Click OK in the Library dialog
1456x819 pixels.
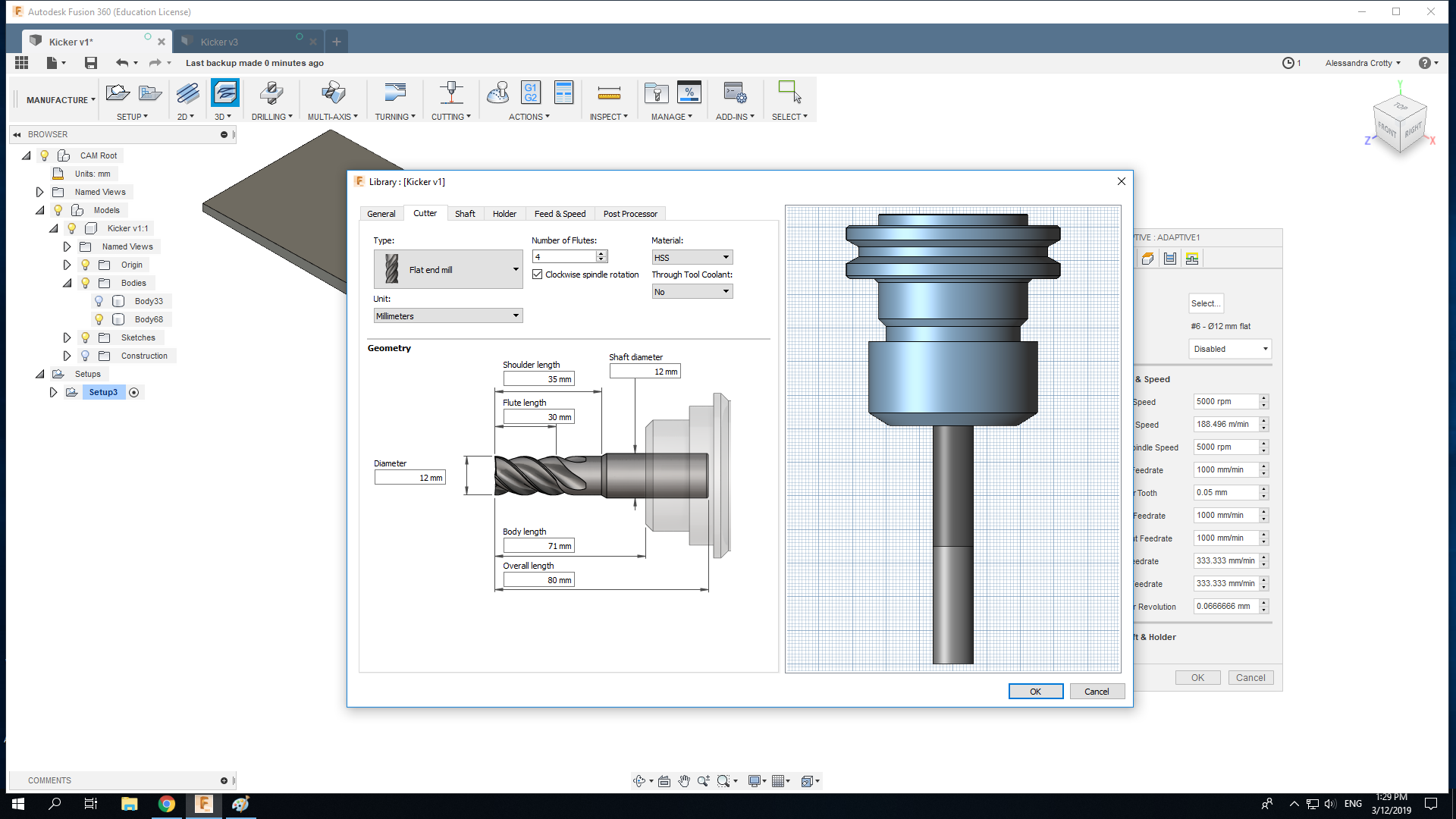(x=1035, y=692)
